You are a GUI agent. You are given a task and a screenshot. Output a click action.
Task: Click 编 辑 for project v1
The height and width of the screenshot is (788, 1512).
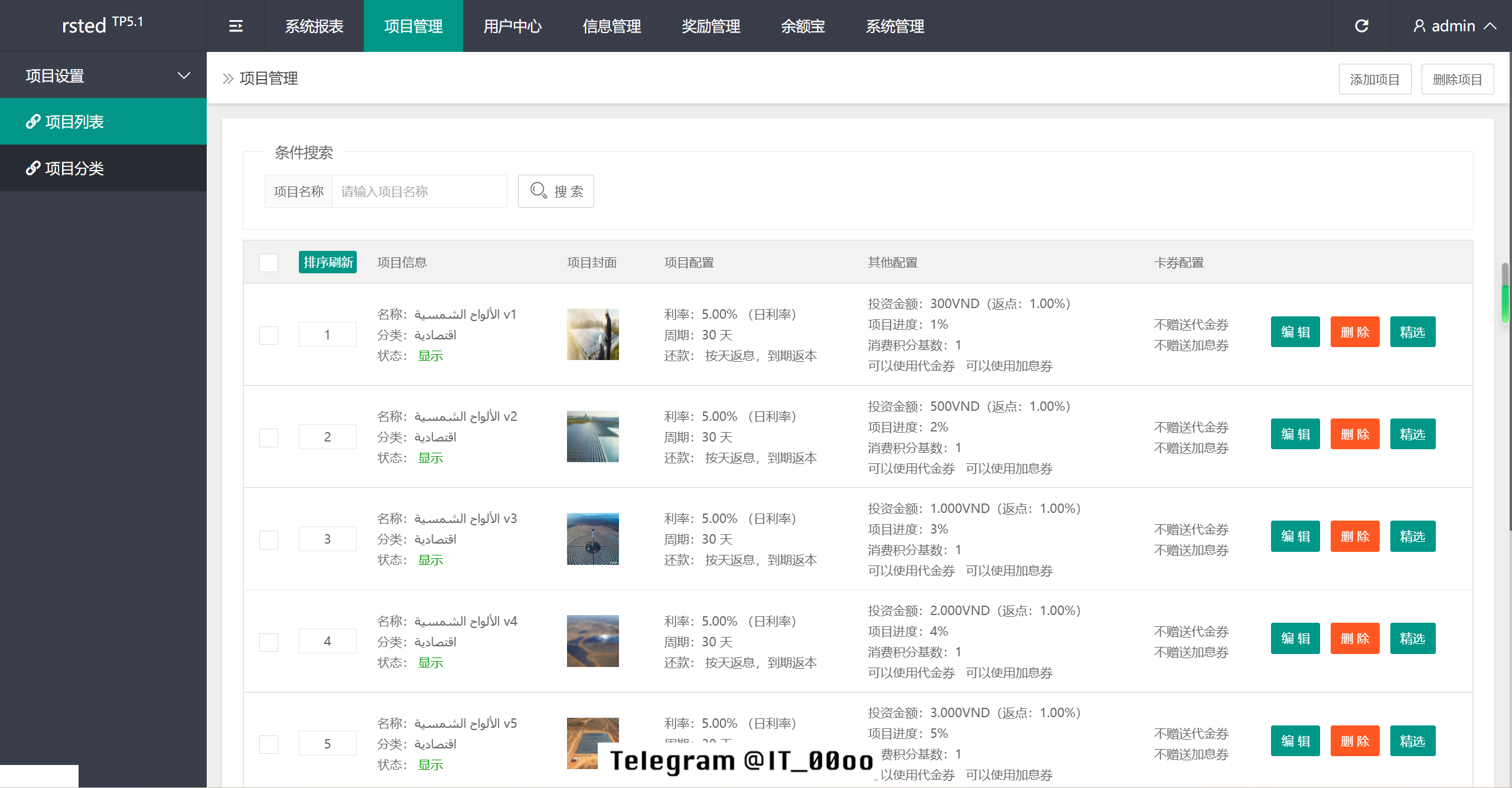coord(1295,332)
